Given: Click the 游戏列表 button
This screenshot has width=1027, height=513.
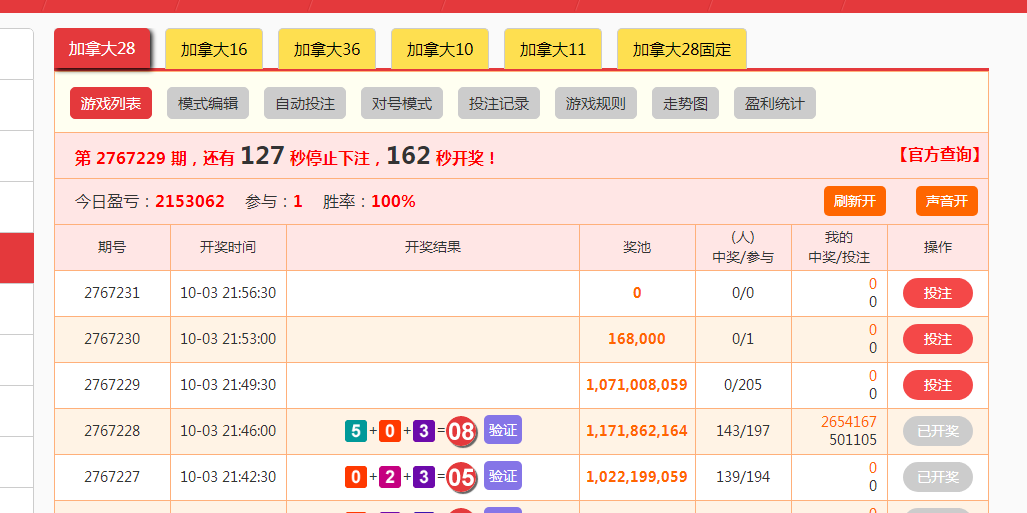Looking at the screenshot, I should (x=111, y=103).
